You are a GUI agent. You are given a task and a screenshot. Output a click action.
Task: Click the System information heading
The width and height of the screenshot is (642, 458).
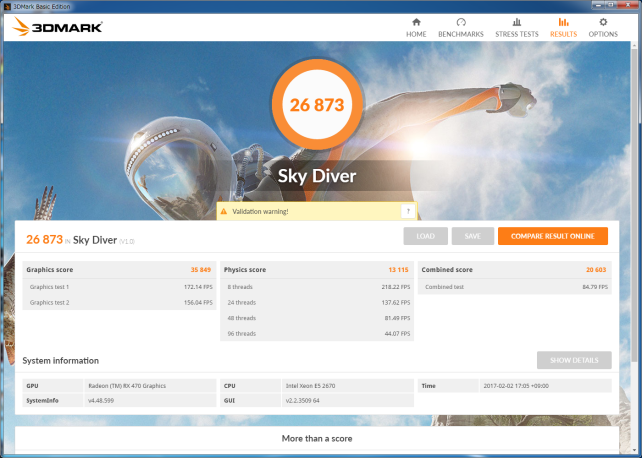[61, 361]
